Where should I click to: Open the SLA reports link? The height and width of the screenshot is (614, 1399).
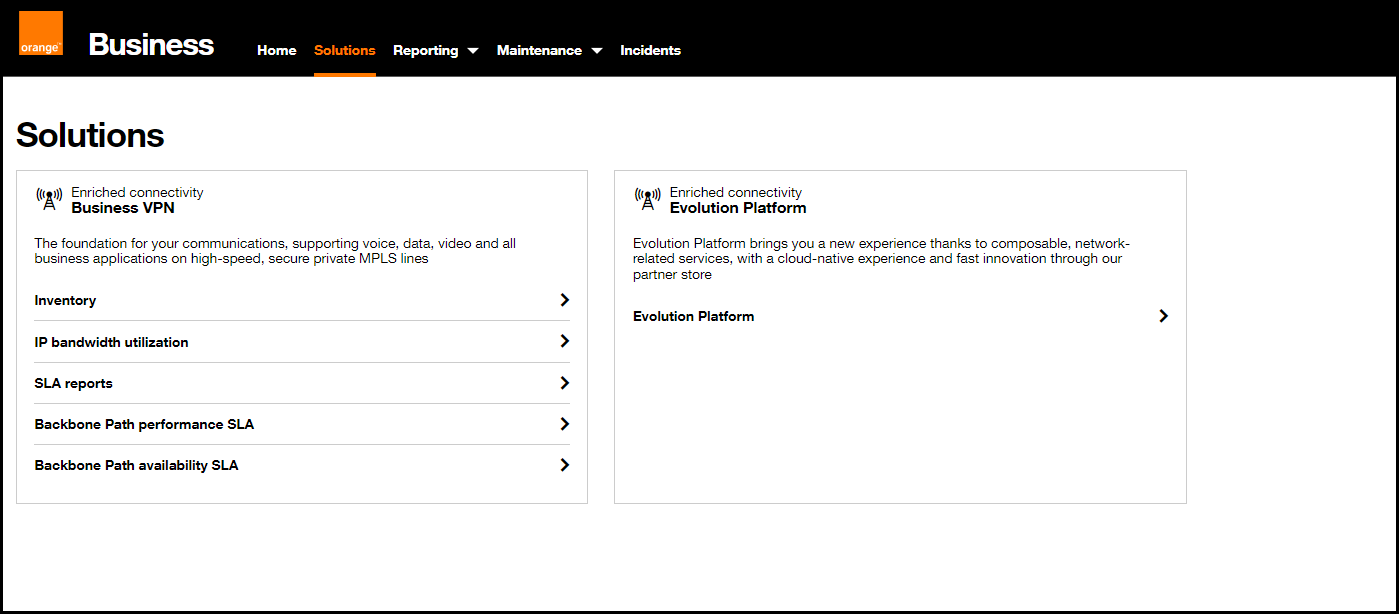click(73, 383)
